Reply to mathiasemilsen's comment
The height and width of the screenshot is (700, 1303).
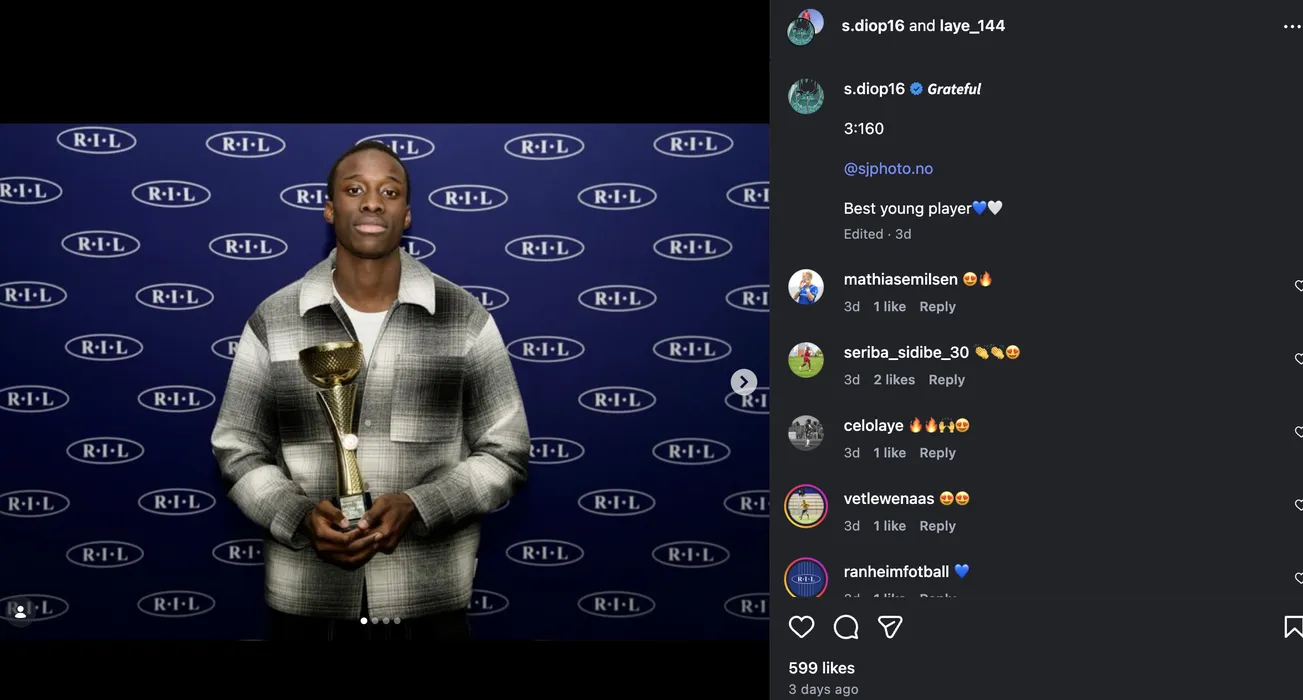pos(937,307)
